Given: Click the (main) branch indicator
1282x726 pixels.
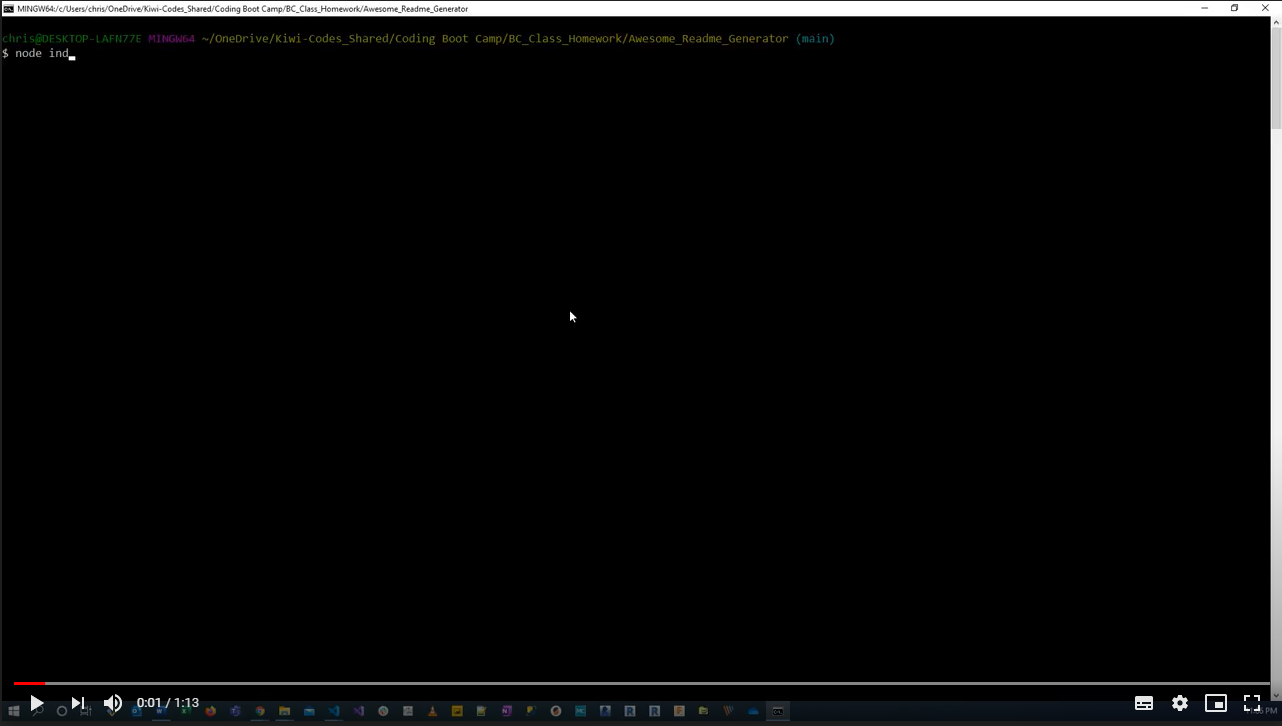Looking at the screenshot, I should (815, 39).
